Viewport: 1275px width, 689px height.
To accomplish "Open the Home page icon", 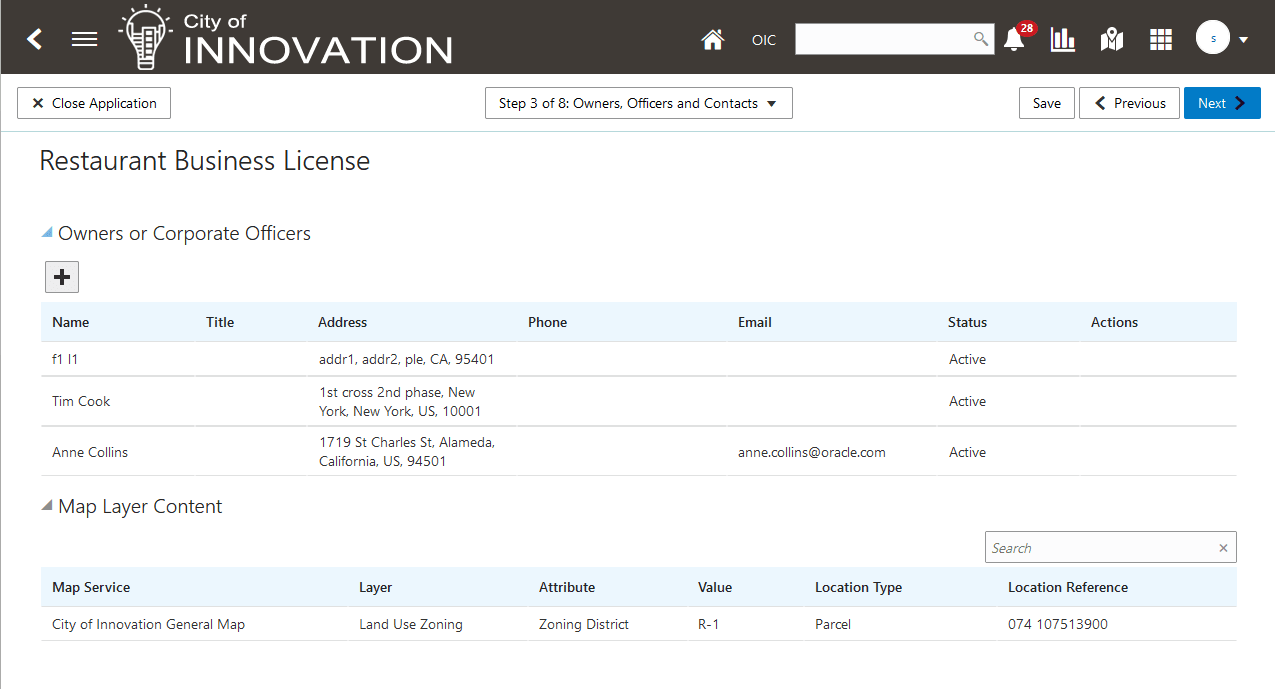I will 712,40.
